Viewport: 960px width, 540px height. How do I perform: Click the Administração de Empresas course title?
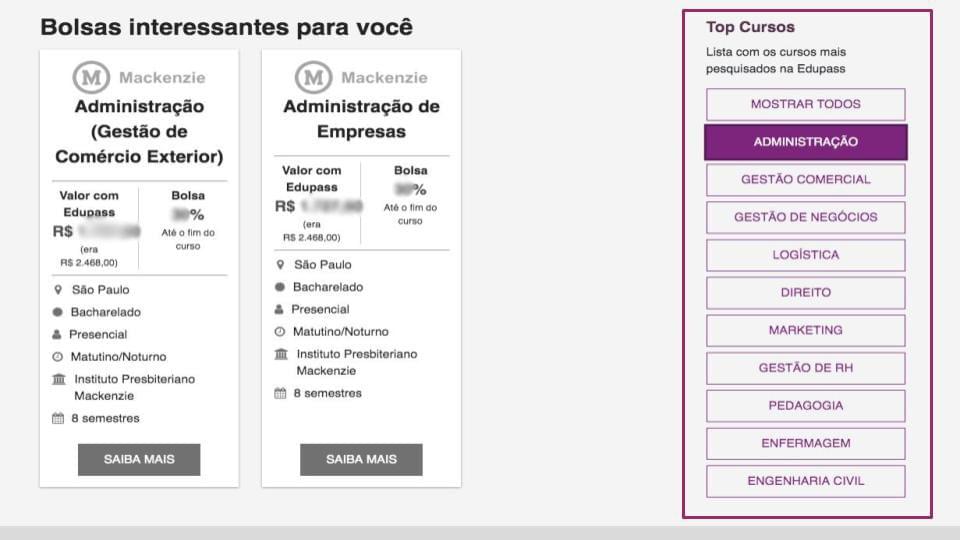(361, 119)
